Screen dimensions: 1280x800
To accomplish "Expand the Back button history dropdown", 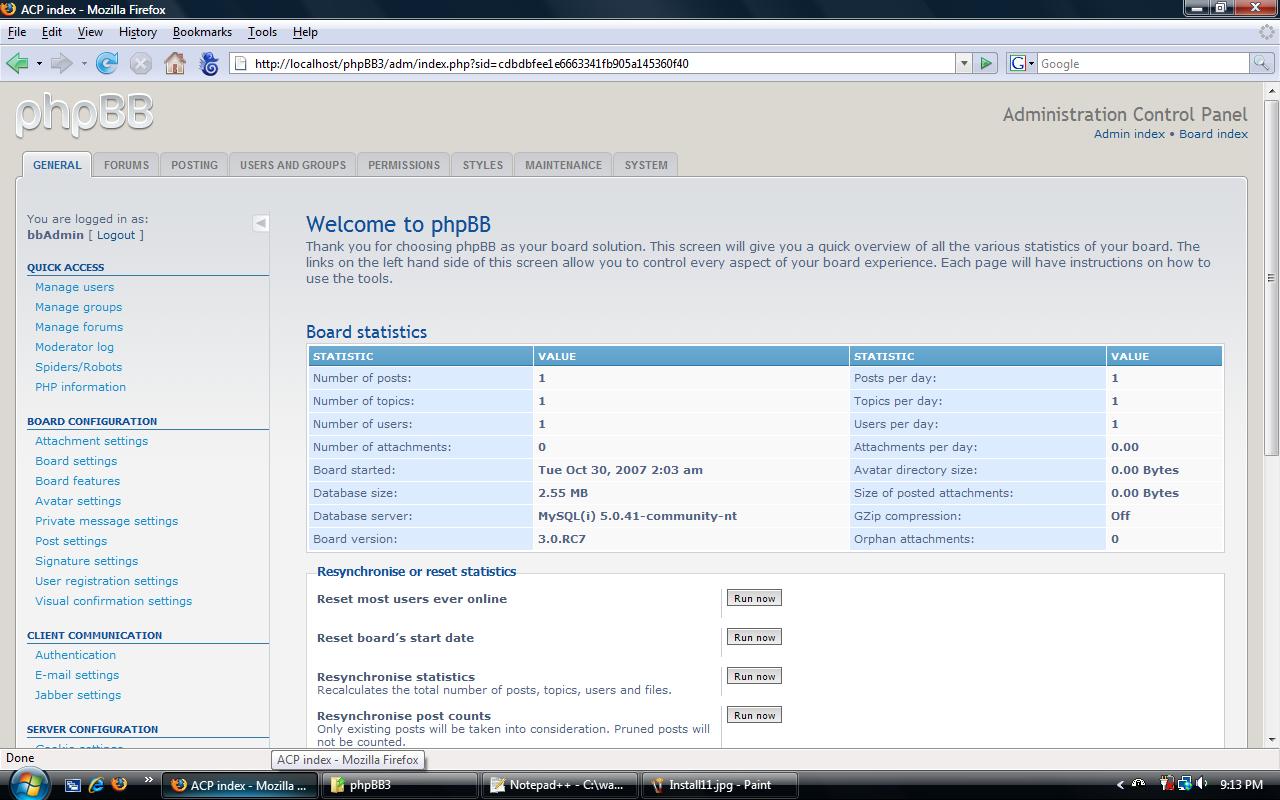I will coord(39,64).
